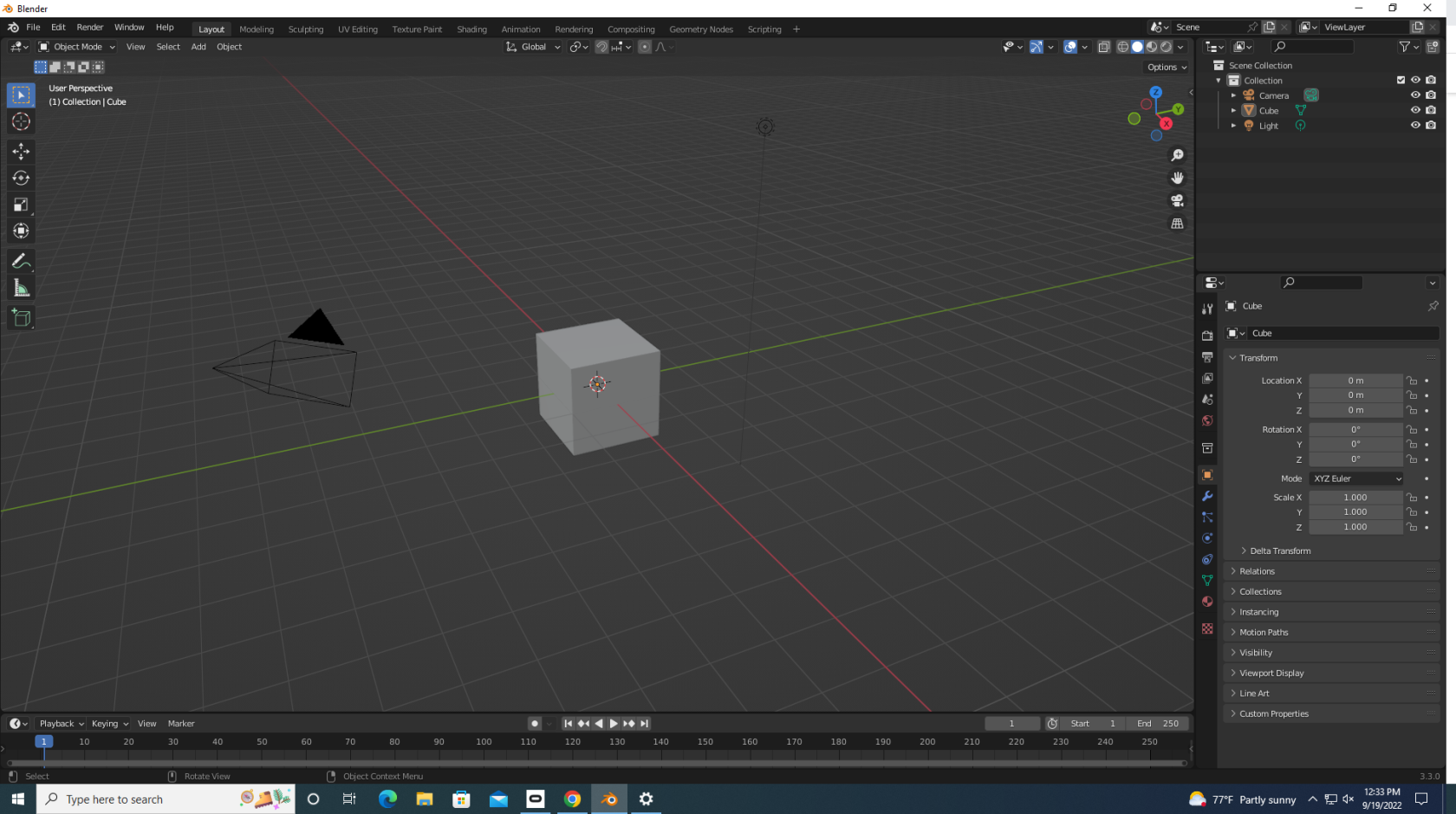Open viewport Options dropdown

pyautogui.click(x=1167, y=67)
